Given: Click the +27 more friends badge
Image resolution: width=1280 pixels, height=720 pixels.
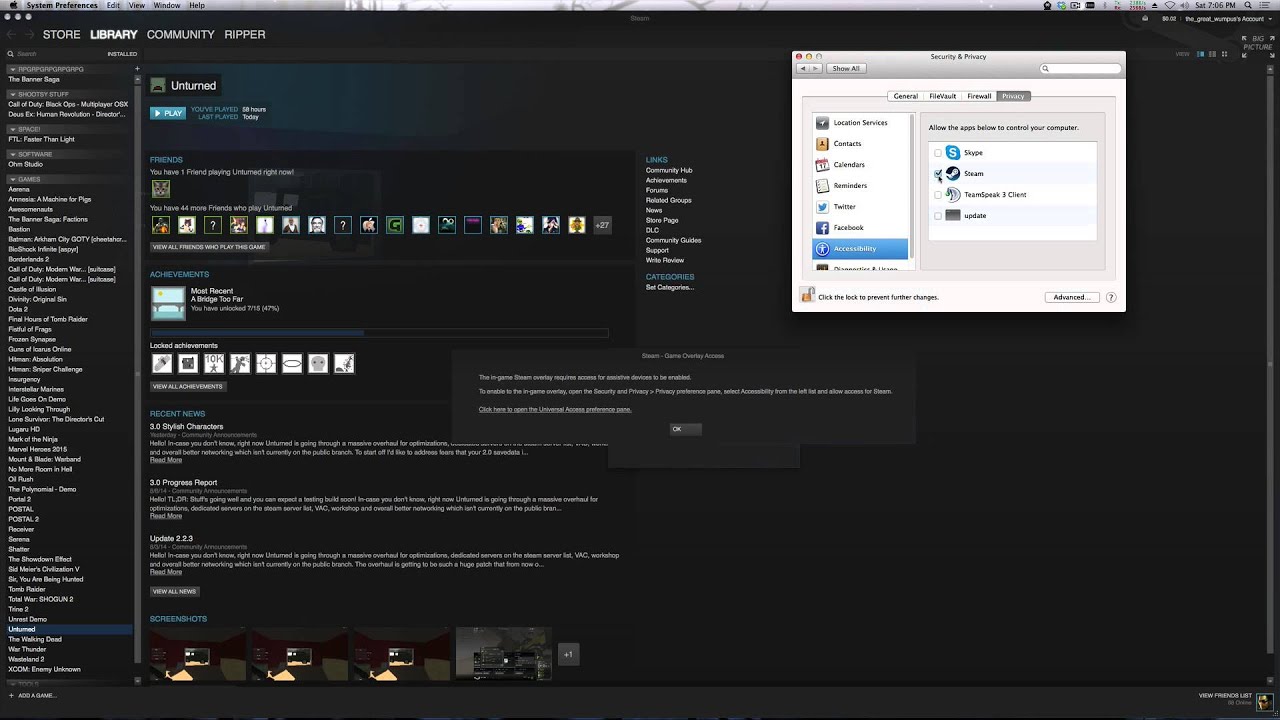Looking at the screenshot, I should 602,225.
